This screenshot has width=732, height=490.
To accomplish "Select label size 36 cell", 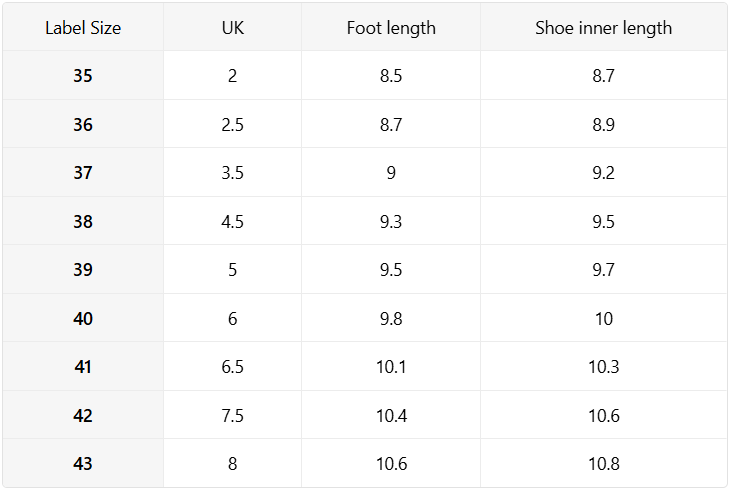I will pos(83,124).
